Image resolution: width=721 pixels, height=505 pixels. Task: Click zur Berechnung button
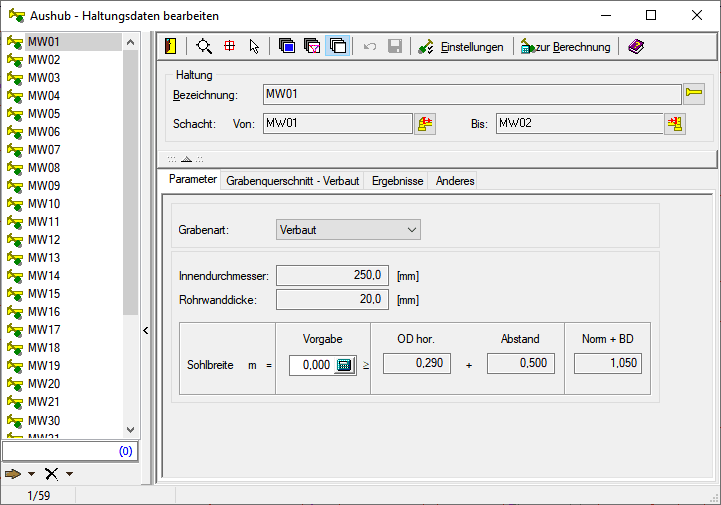point(565,46)
